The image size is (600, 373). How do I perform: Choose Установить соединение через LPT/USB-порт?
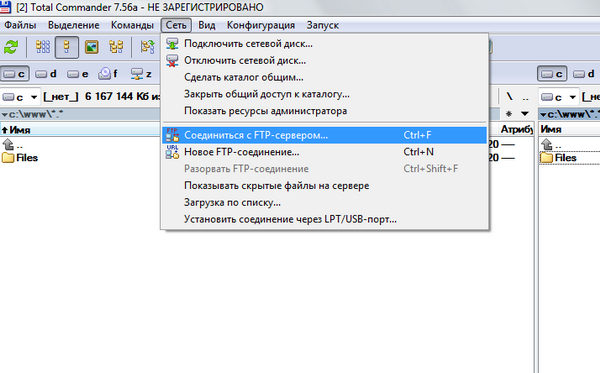coord(324,219)
